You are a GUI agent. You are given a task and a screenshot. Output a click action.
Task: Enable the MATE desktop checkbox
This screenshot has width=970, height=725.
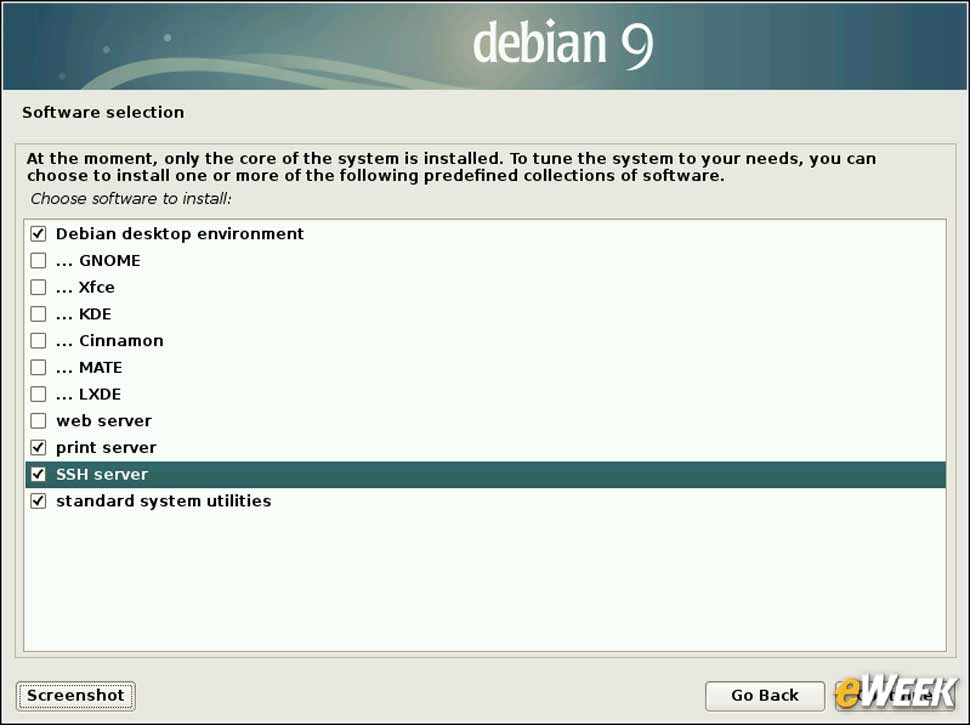pyautogui.click(x=38, y=367)
